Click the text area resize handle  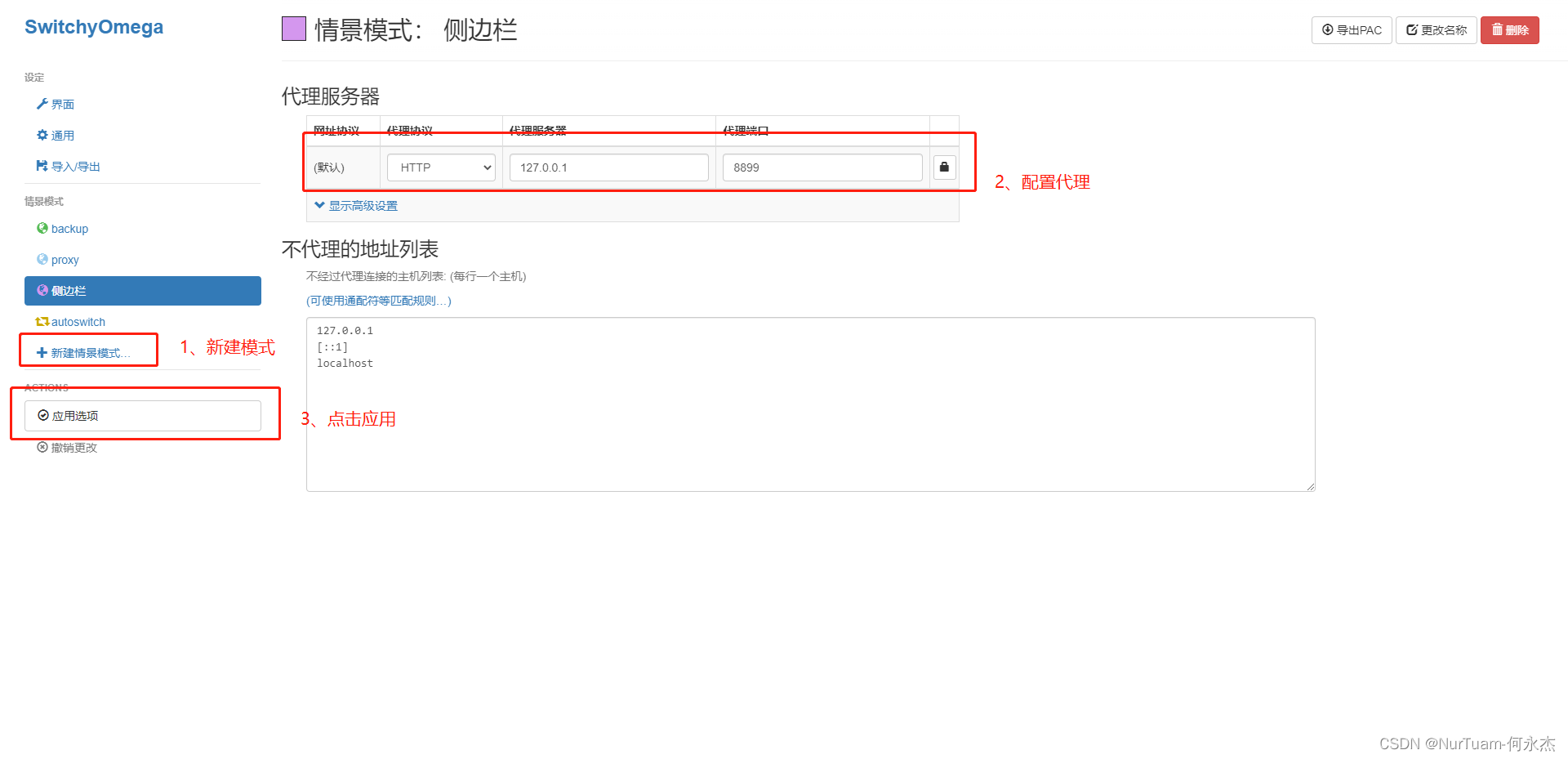click(1310, 486)
